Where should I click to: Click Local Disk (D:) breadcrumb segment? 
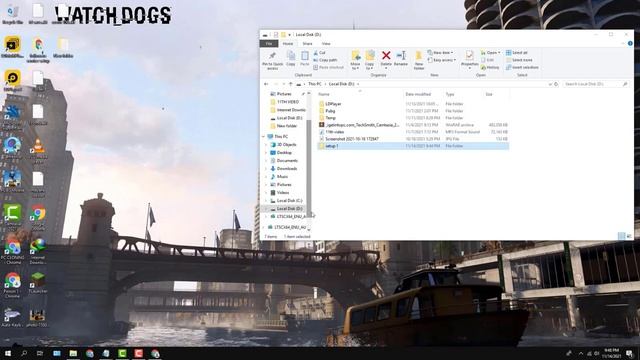pyautogui.click(x=341, y=84)
